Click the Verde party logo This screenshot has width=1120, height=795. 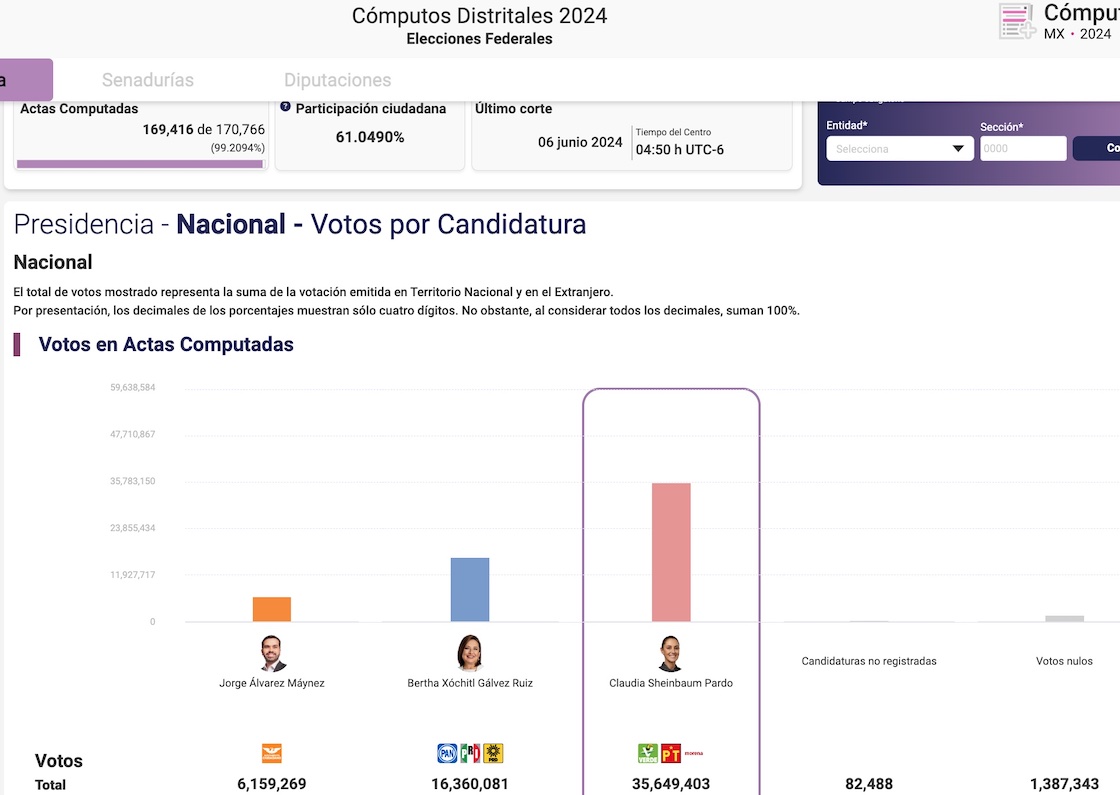click(648, 753)
